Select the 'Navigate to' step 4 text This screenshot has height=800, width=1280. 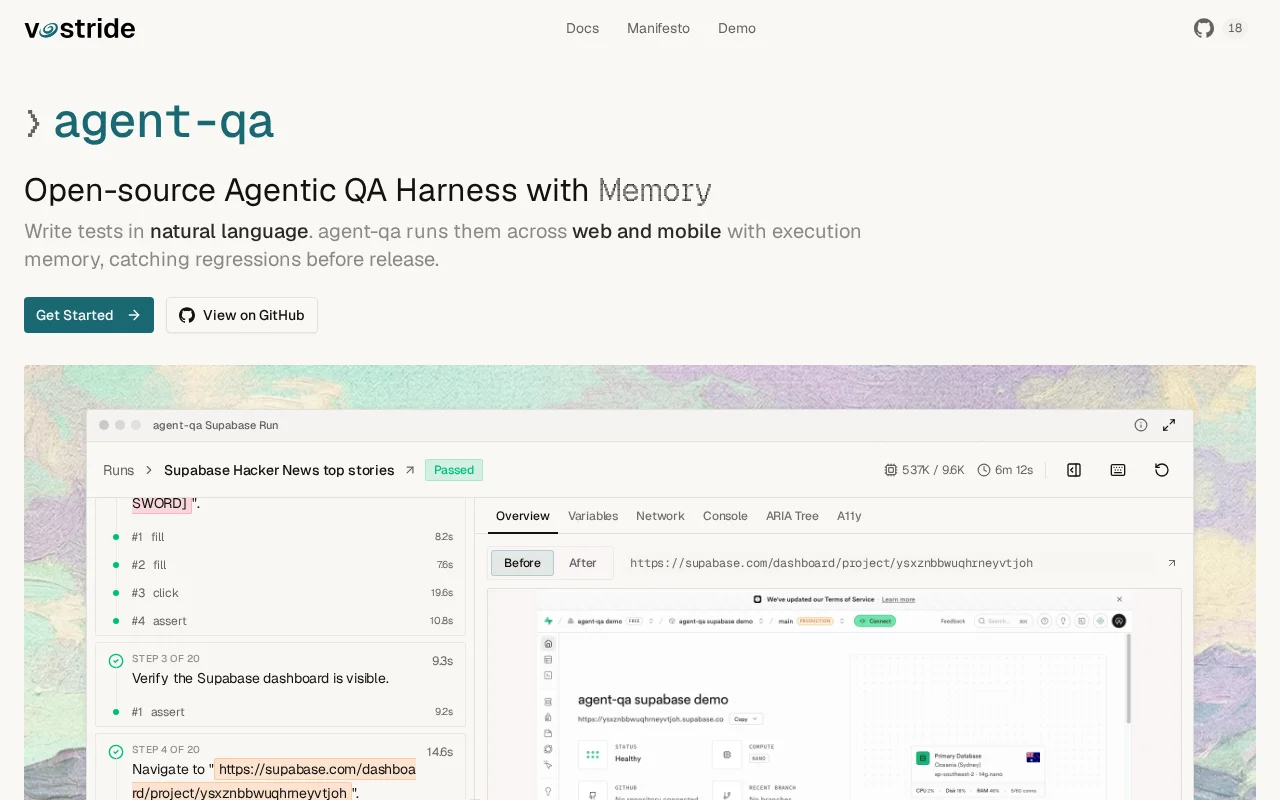(274, 781)
